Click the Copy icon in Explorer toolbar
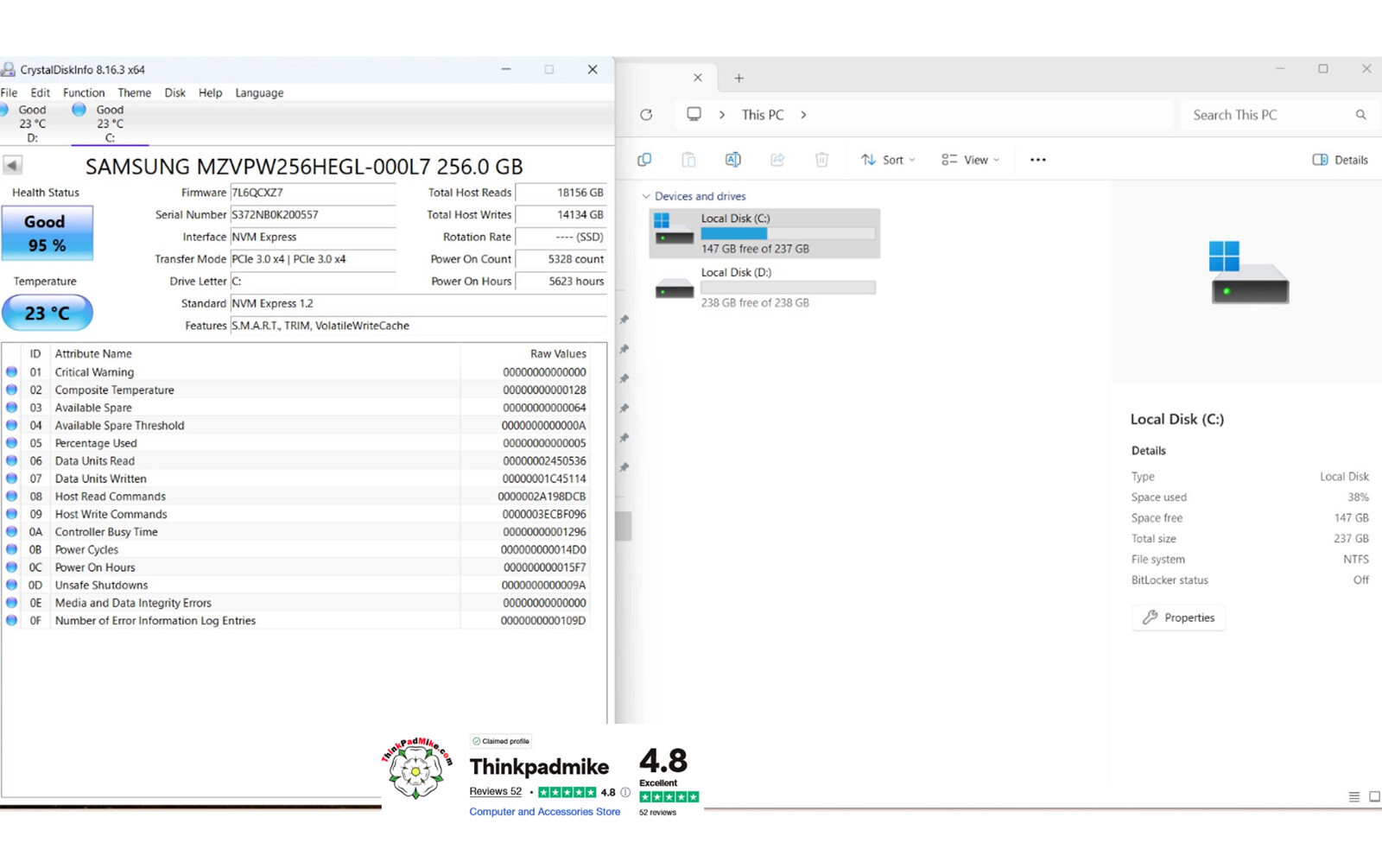 click(x=644, y=160)
